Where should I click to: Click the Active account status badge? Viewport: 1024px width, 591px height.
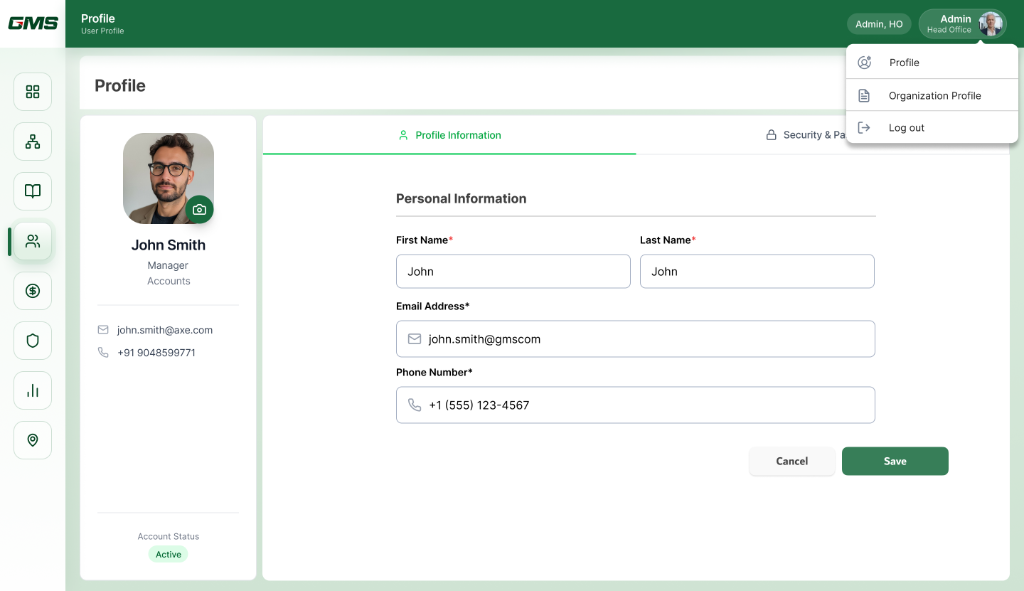tap(168, 554)
